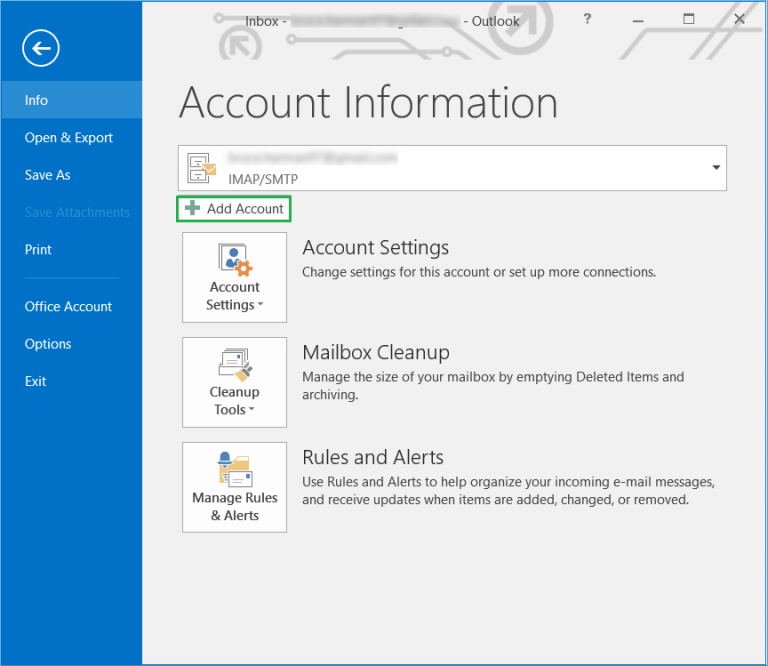
Task: Click the mail account cabinet icon
Action: [201, 168]
